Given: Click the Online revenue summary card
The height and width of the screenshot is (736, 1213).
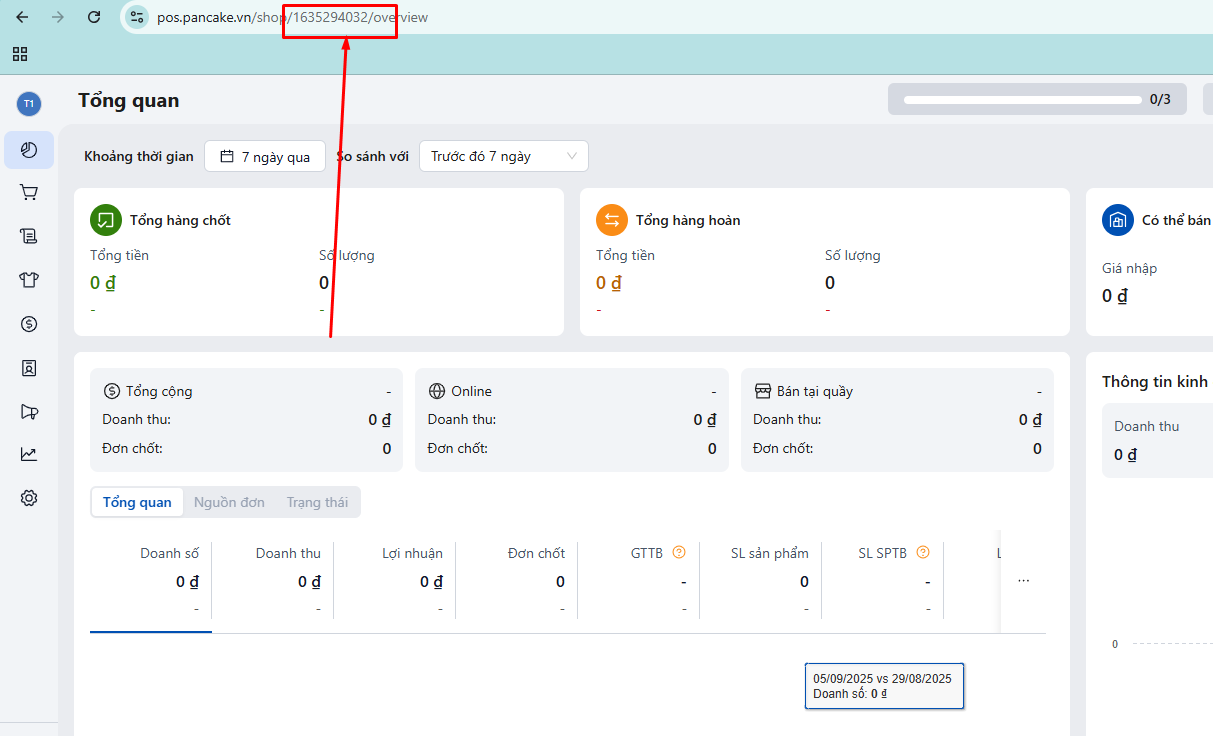Looking at the screenshot, I should coord(572,420).
